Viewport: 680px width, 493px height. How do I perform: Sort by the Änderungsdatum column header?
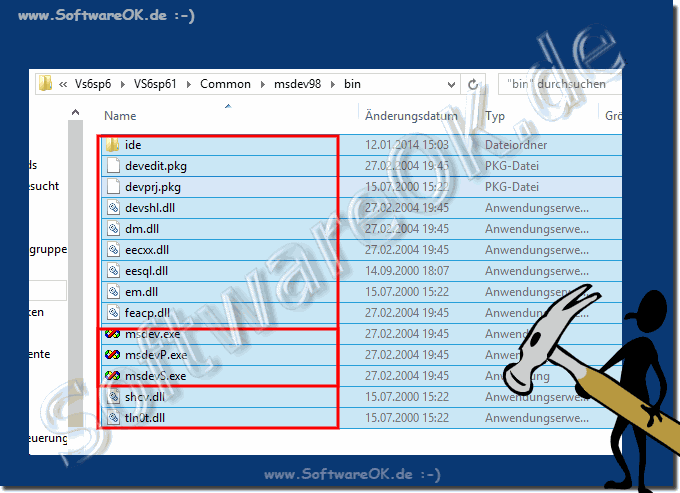click(x=411, y=116)
